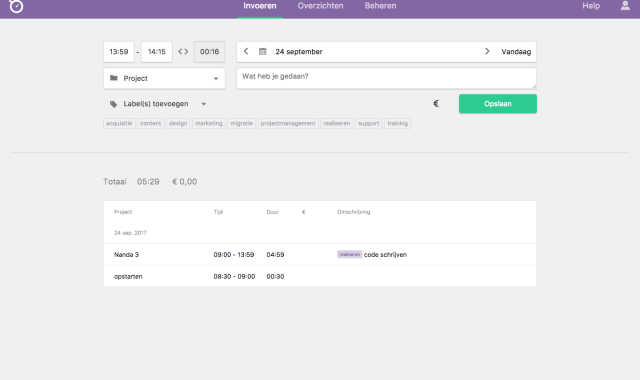Click the 00:30 duration cell
The image size is (640, 380).
pos(276,276)
